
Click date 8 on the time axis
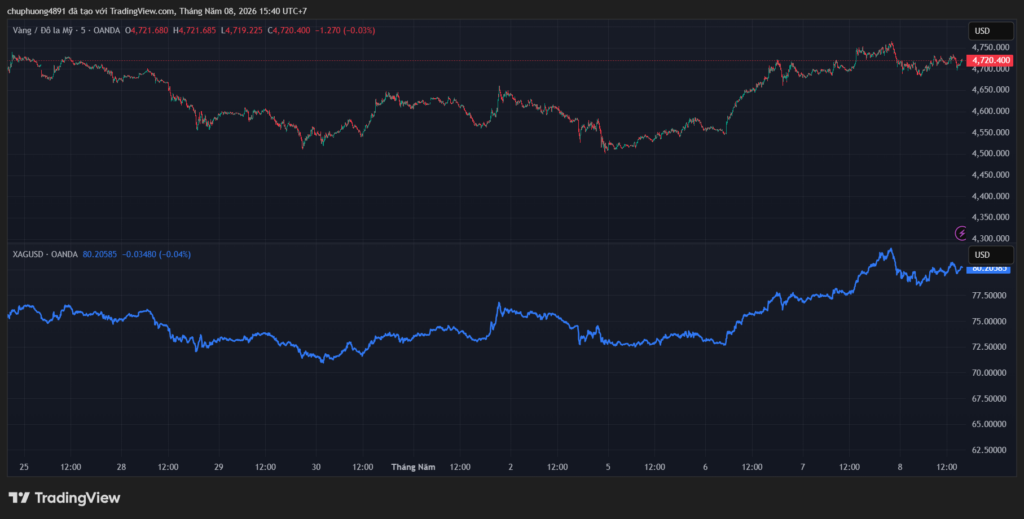pos(900,467)
